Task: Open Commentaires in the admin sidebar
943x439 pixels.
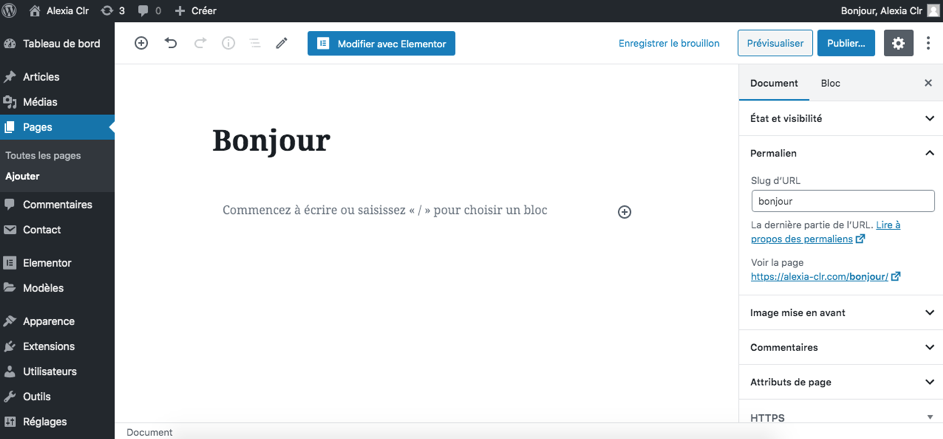Action: (x=57, y=204)
